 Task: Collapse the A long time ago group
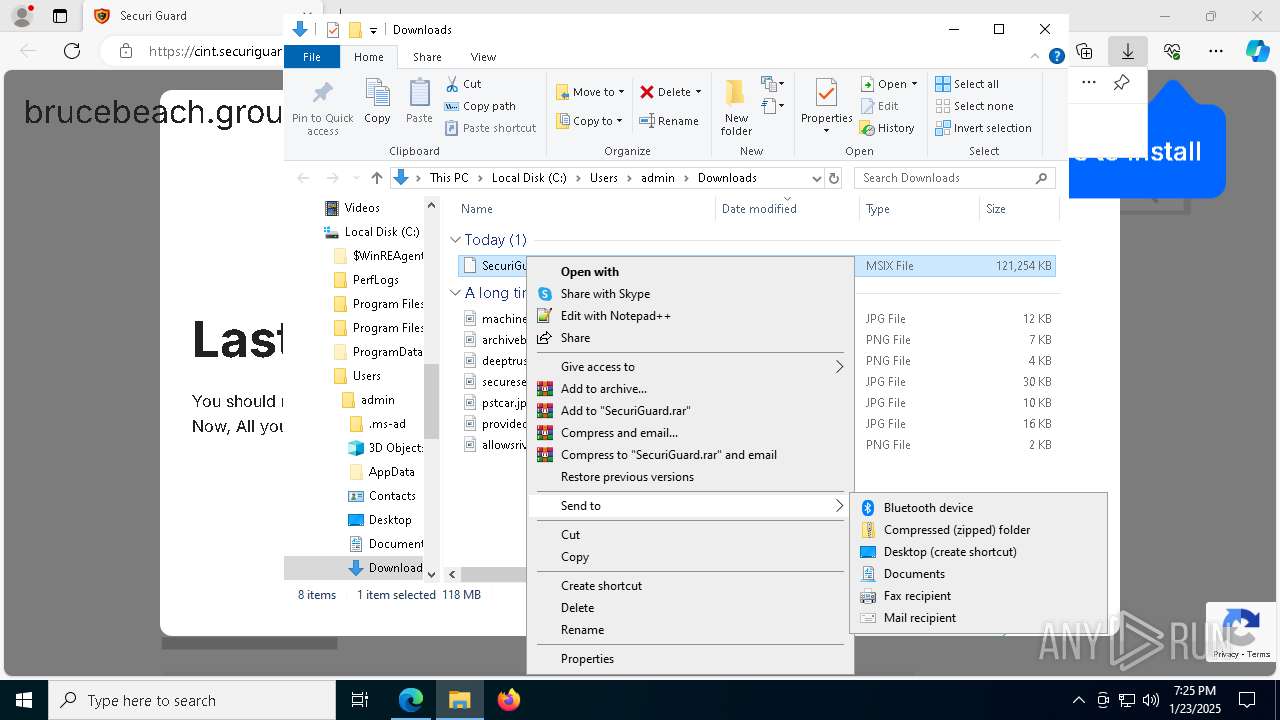[455, 293]
